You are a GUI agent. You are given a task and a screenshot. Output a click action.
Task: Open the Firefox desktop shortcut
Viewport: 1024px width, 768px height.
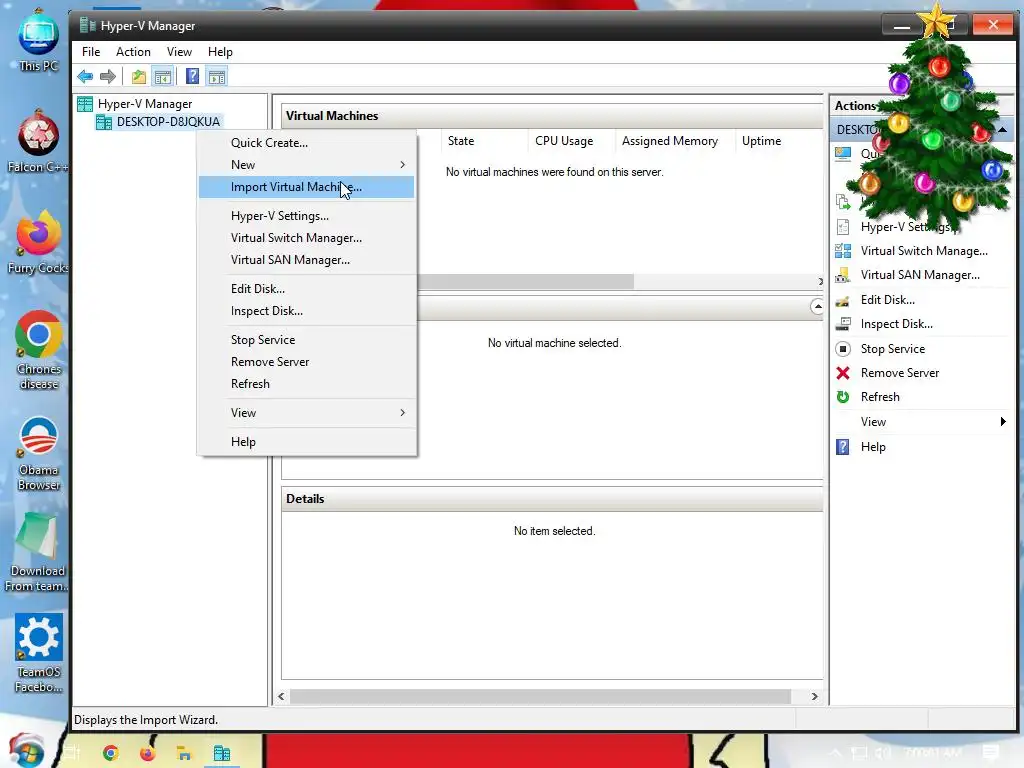tap(38, 243)
